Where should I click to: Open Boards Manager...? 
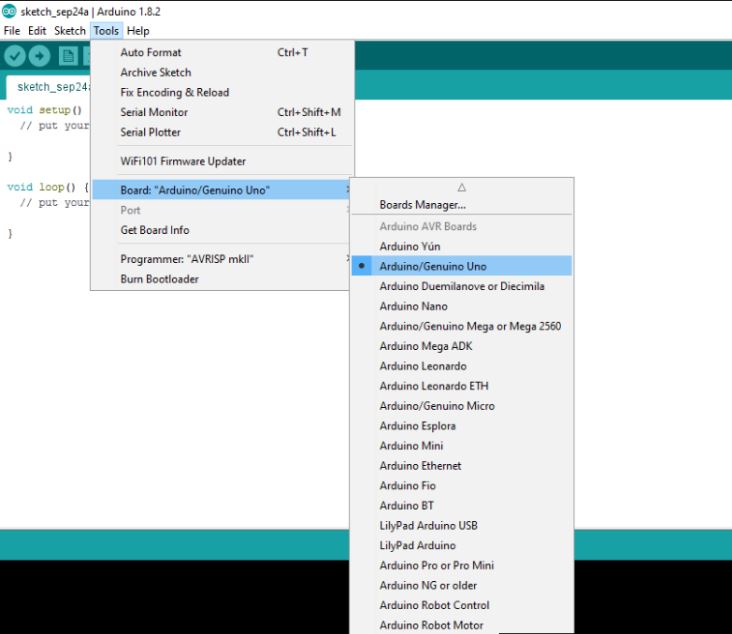[461, 205]
